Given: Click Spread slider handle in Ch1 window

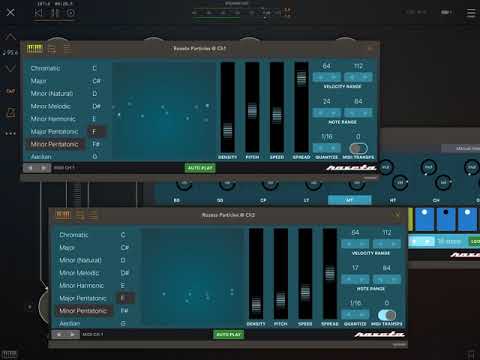Looking at the screenshot, I should click(301, 79).
